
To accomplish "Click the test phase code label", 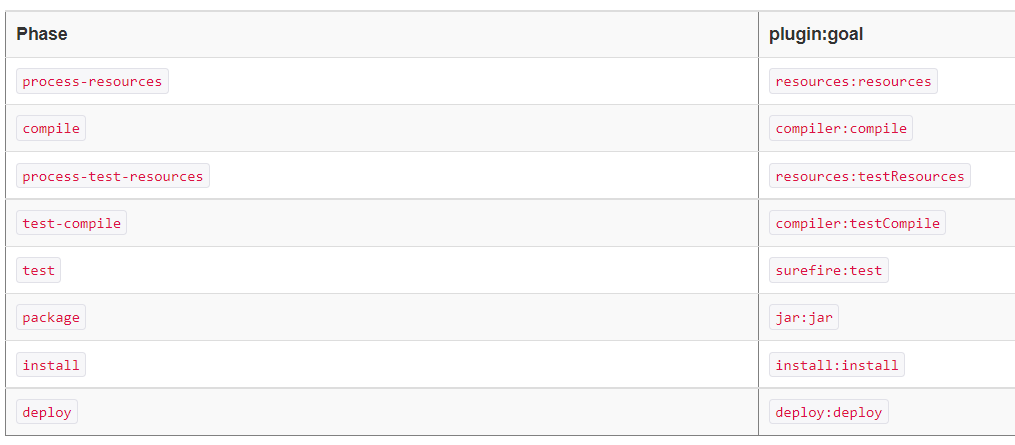I will [38, 270].
